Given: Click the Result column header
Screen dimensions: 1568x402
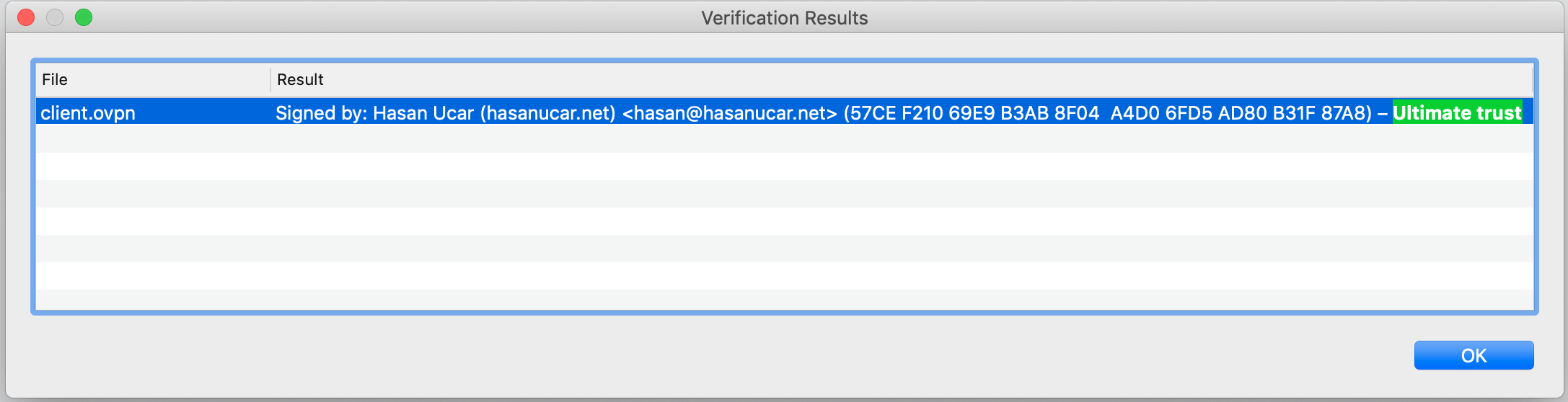Looking at the screenshot, I should click(x=300, y=79).
